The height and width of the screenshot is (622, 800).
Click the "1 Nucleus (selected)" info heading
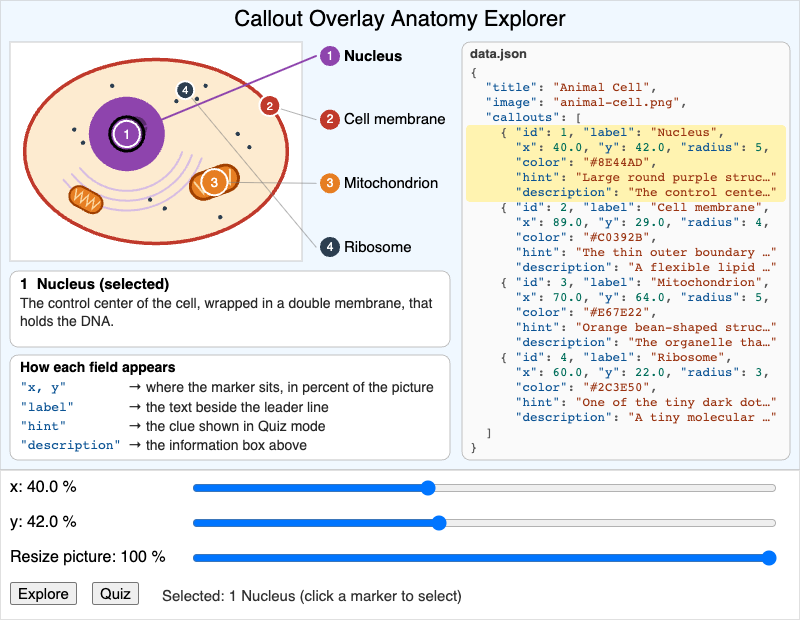point(94,284)
